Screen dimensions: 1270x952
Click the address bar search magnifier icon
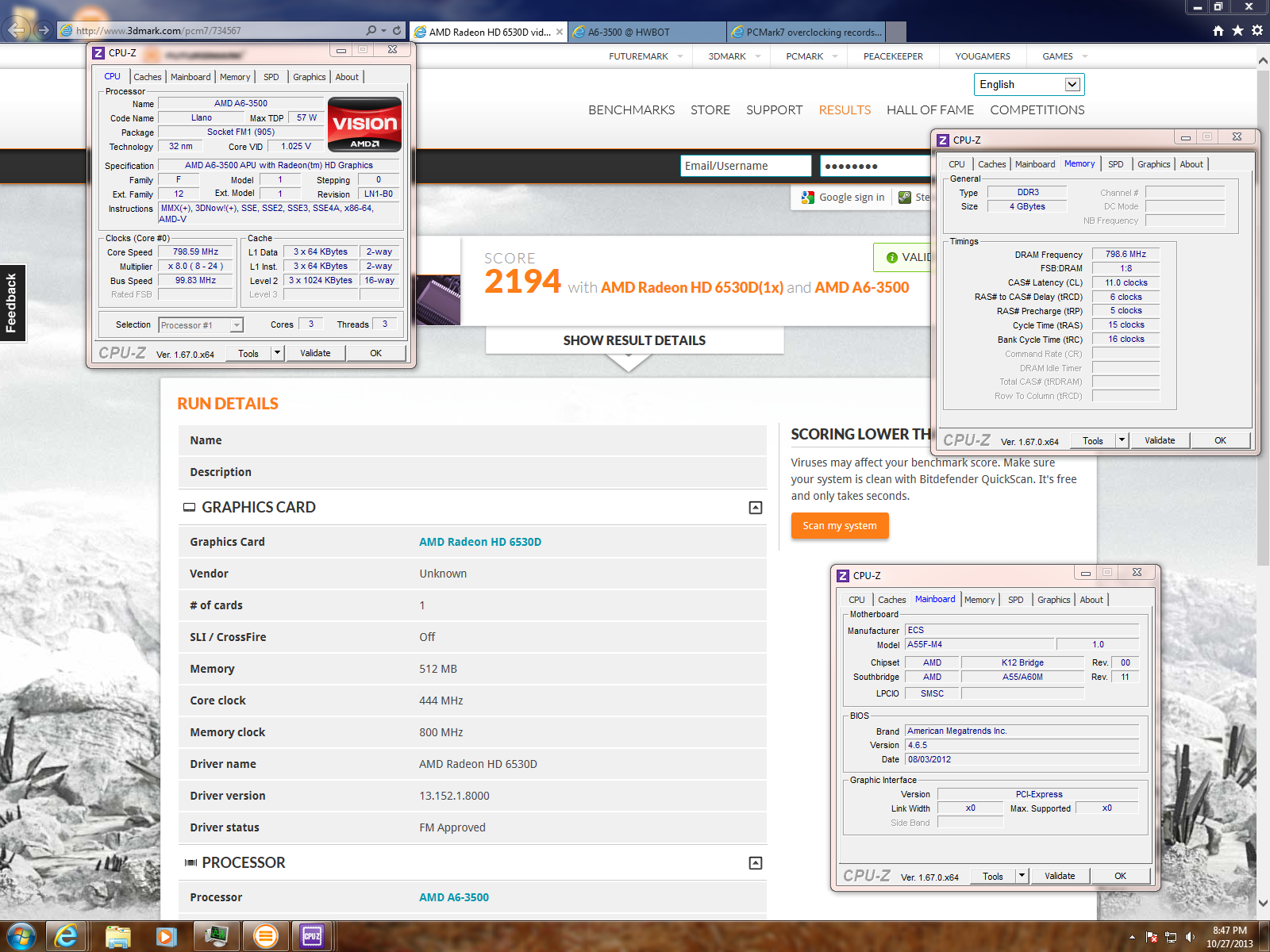[371, 30]
